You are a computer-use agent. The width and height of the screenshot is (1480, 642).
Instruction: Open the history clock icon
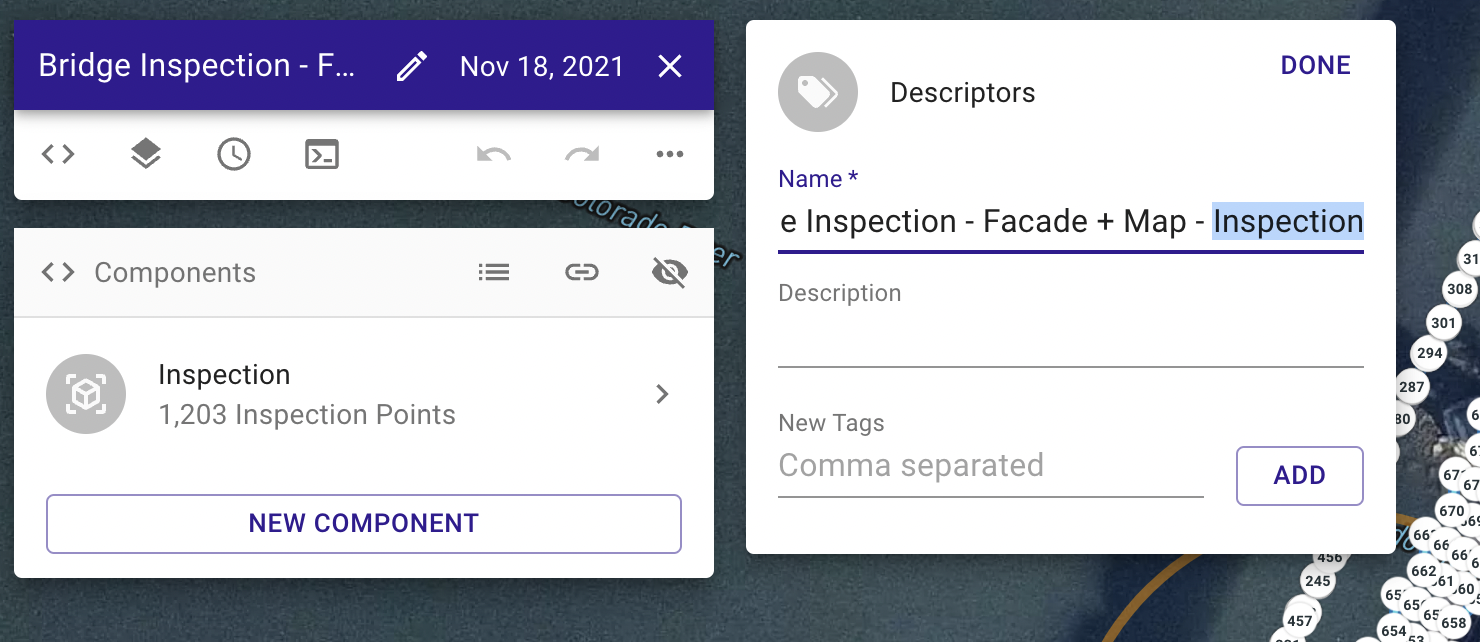click(234, 154)
